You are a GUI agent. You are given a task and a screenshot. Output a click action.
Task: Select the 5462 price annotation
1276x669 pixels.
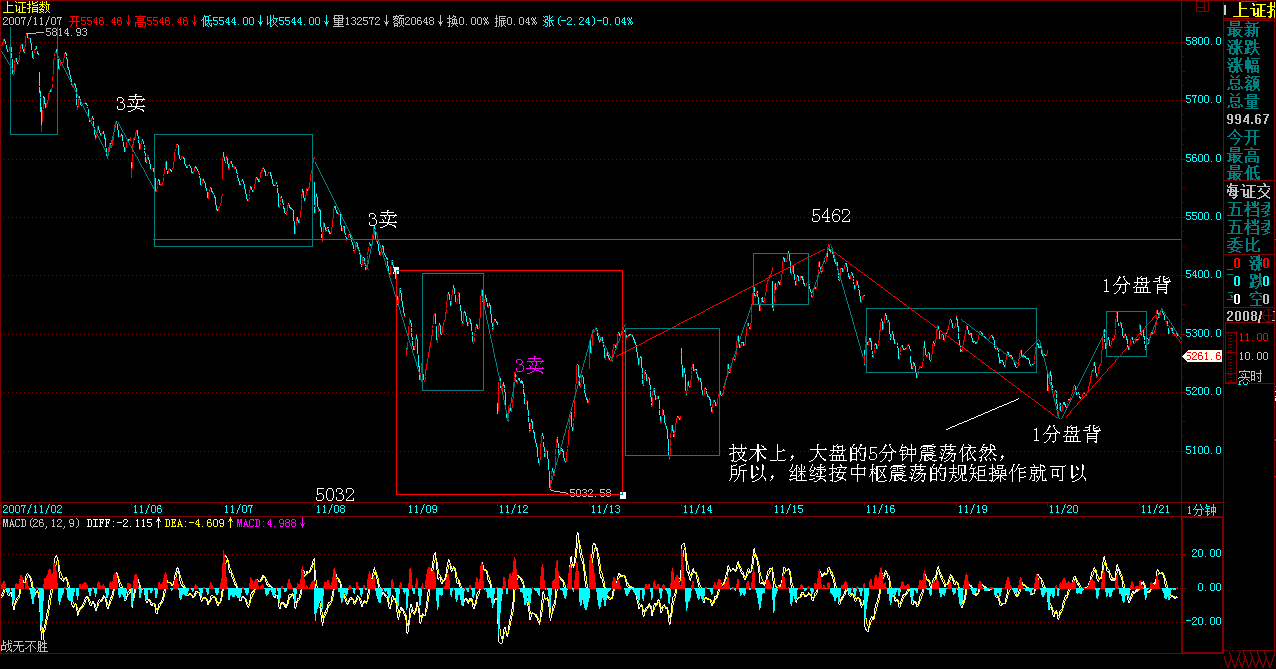point(831,217)
